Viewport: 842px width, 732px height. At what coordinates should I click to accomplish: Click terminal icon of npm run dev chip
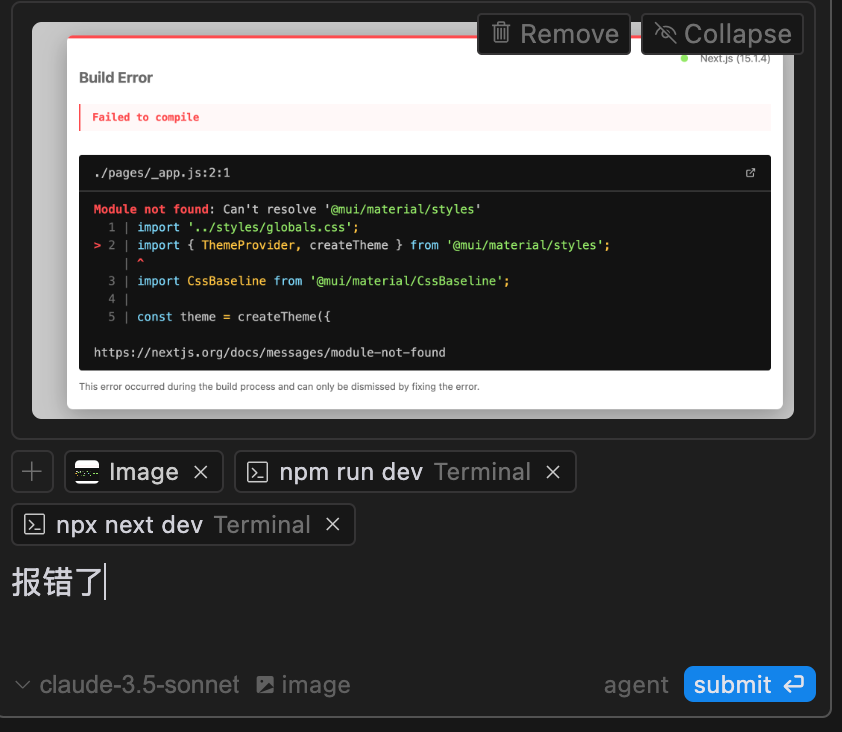pyautogui.click(x=257, y=472)
